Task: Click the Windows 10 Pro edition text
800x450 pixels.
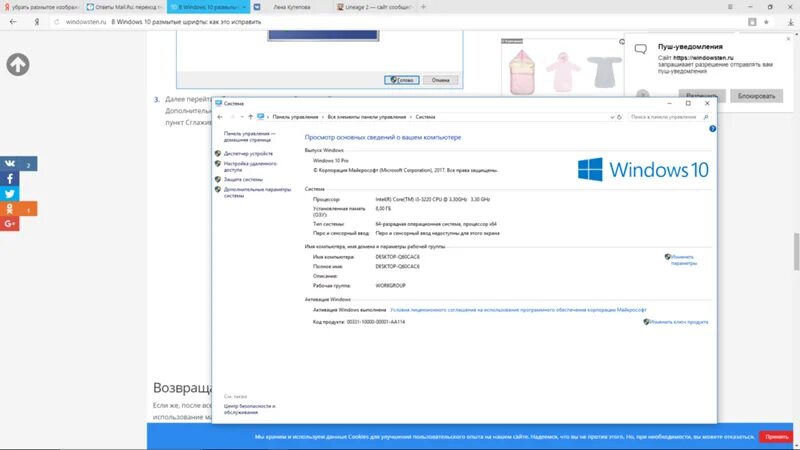Action: [331, 161]
